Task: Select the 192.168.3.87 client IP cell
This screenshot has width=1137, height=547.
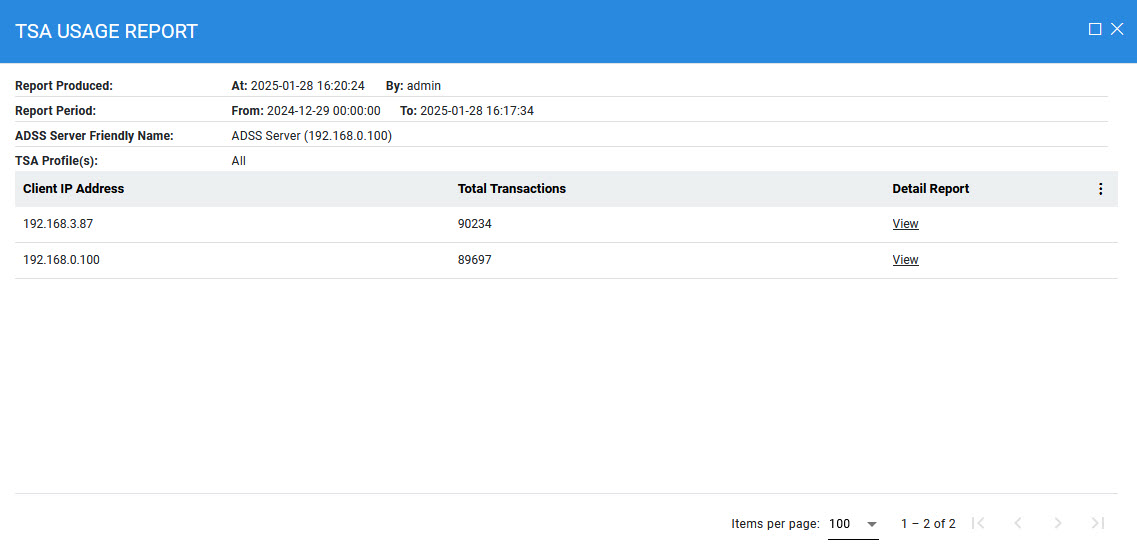Action: [x=58, y=224]
